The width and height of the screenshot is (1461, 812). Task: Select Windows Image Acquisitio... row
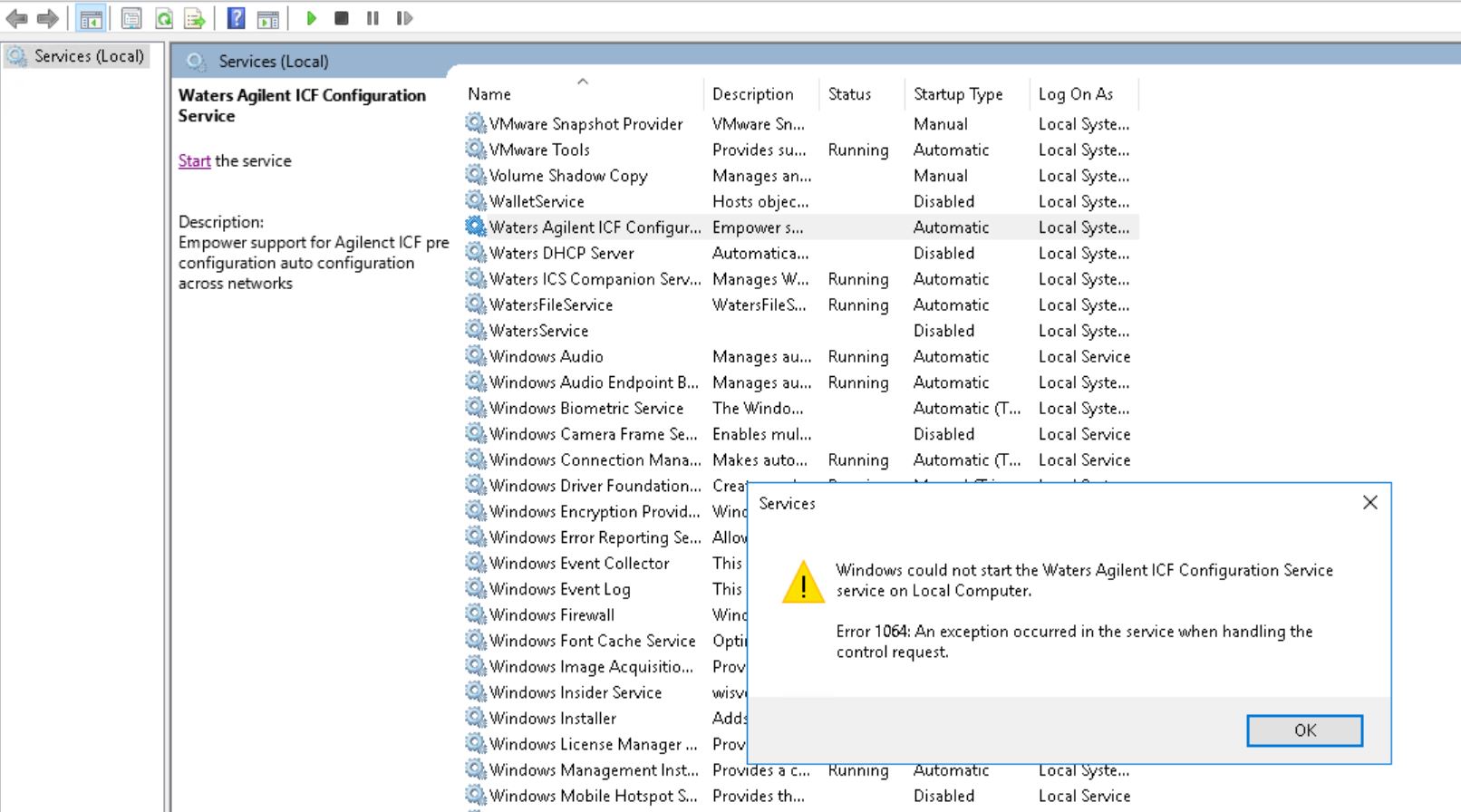point(605,666)
